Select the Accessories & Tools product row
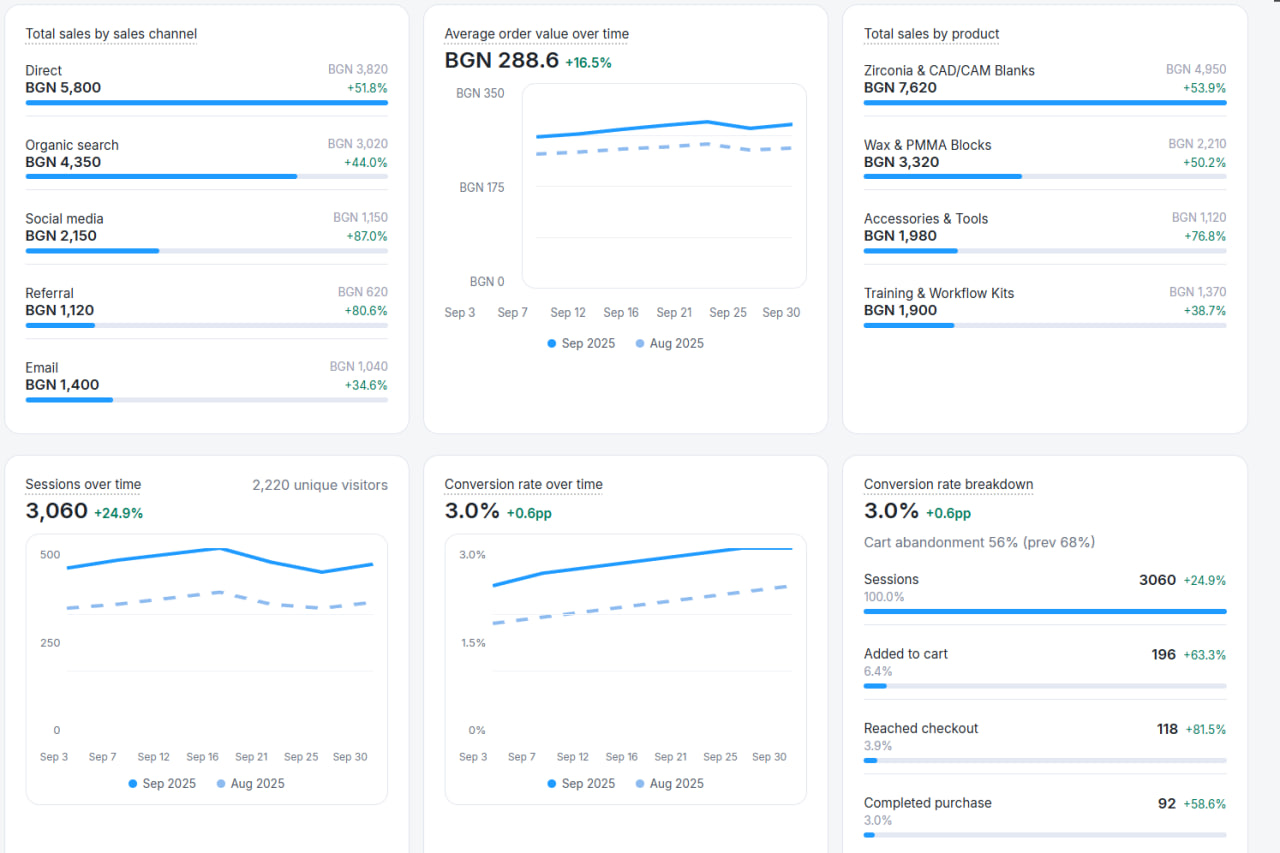Screen dimensions: 1280x853 point(1044,227)
